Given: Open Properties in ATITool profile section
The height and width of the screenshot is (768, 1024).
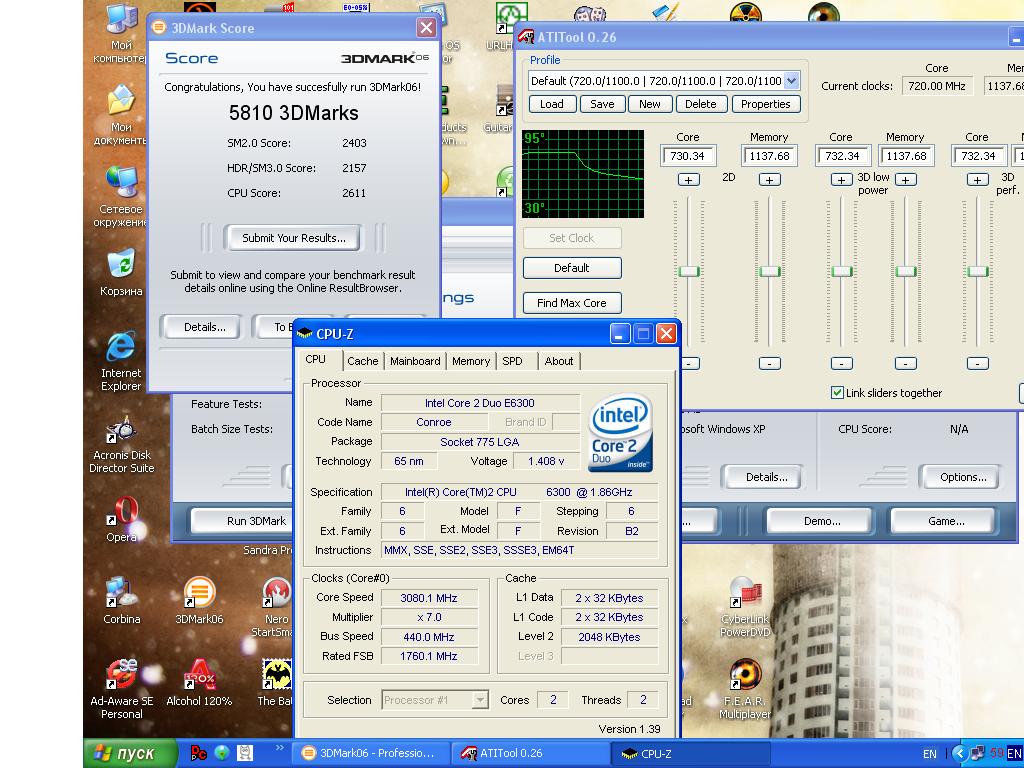Looking at the screenshot, I should click(x=766, y=104).
